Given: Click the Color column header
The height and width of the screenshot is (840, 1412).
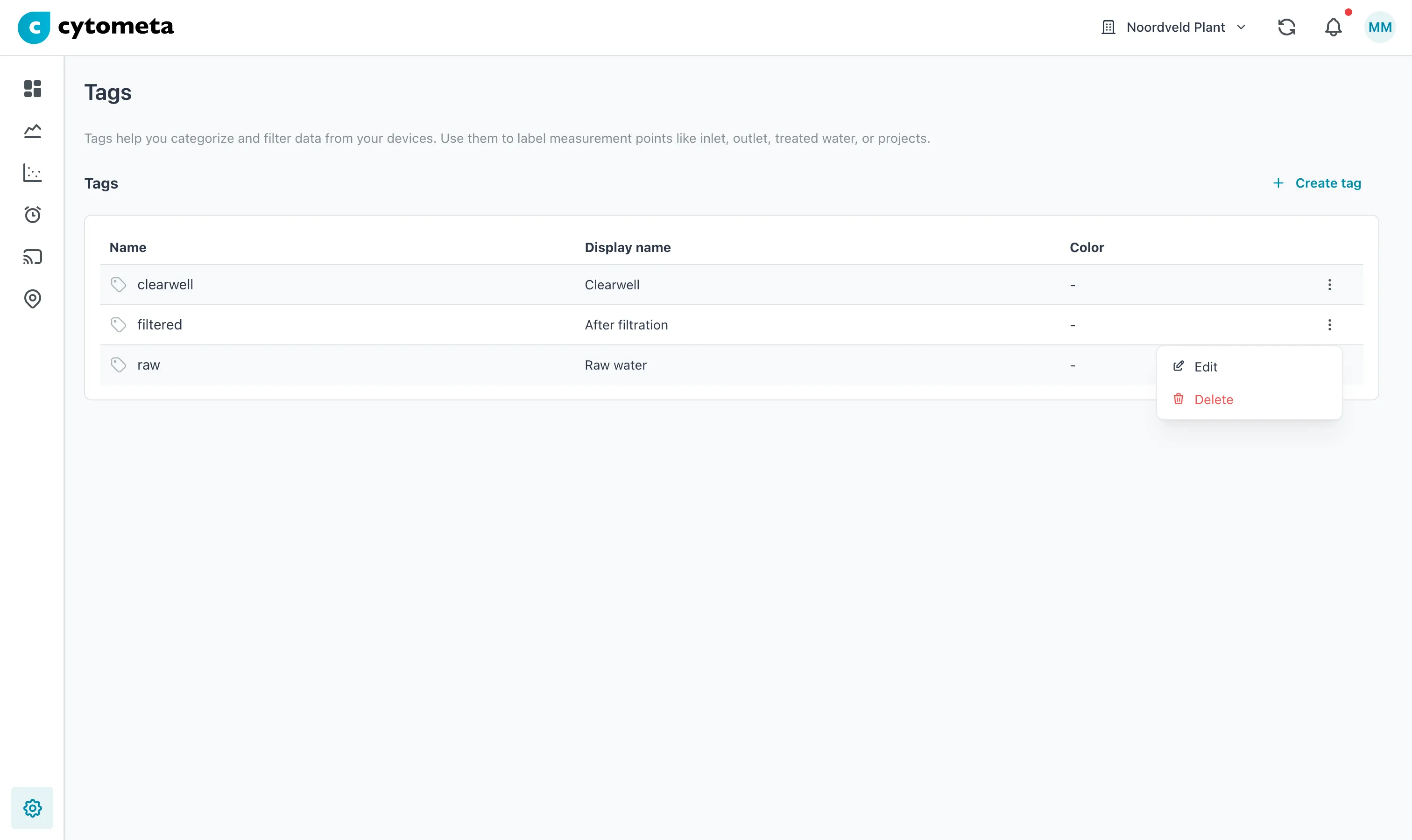Looking at the screenshot, I should [x=1087, y=247].
